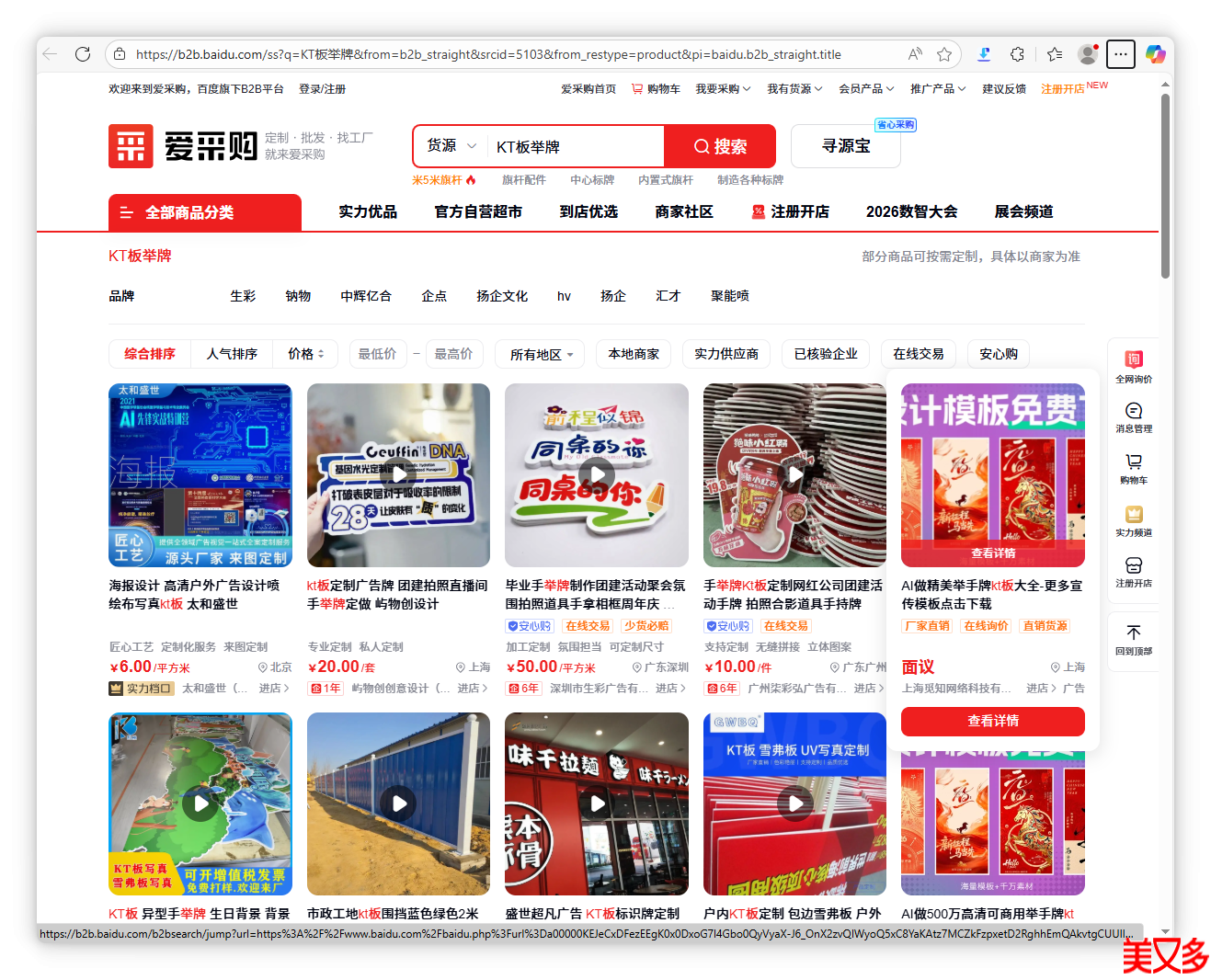The width and height of the screenshot is (1211, 980).
Task: Toggle 实力供应商 filter
Action: click(x=726, y=354)
